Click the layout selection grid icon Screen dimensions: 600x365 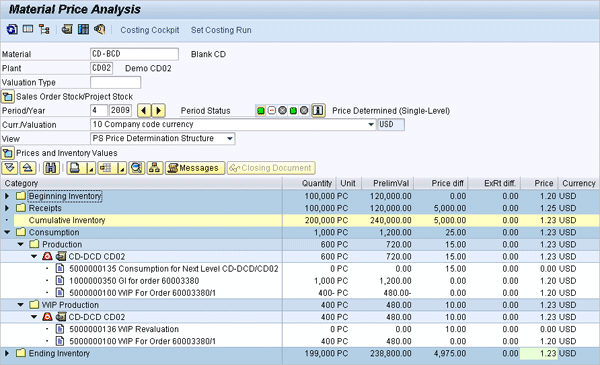[106, 168]
